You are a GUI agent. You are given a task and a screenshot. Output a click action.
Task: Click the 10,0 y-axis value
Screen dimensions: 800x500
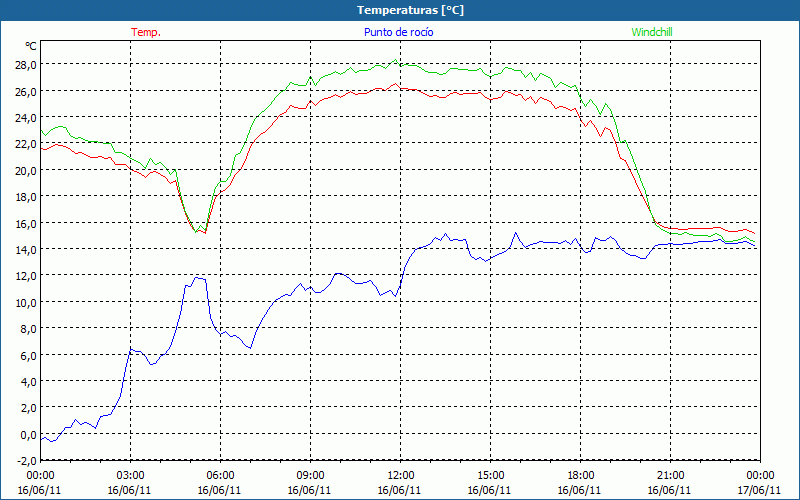(x=26, y=303)
